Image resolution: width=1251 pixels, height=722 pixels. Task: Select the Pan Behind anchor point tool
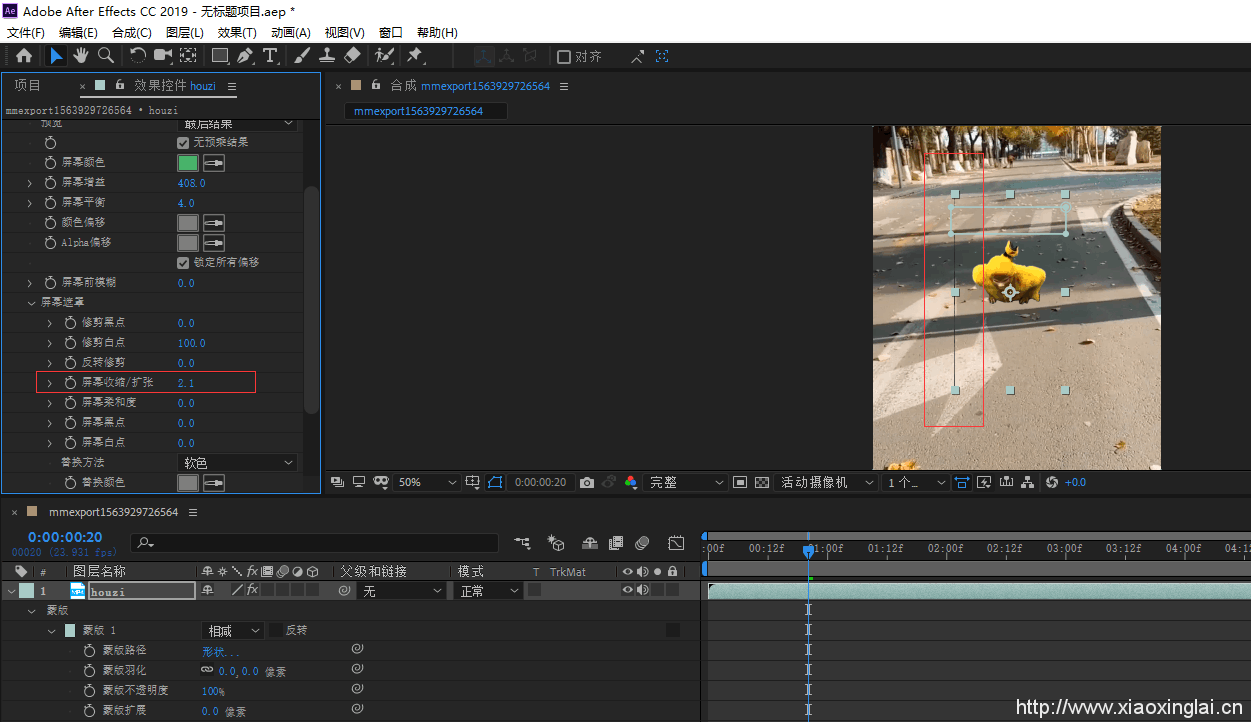[x=188, y=56]
